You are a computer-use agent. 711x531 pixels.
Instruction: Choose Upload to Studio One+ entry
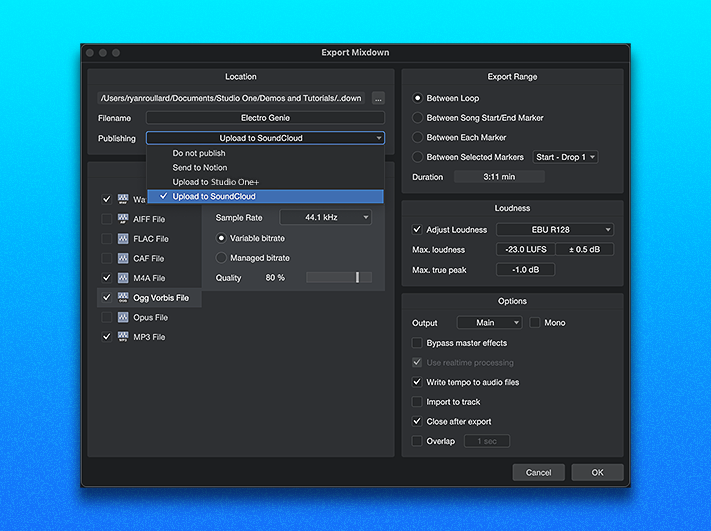pyautogui.click(x=265, y=182)
